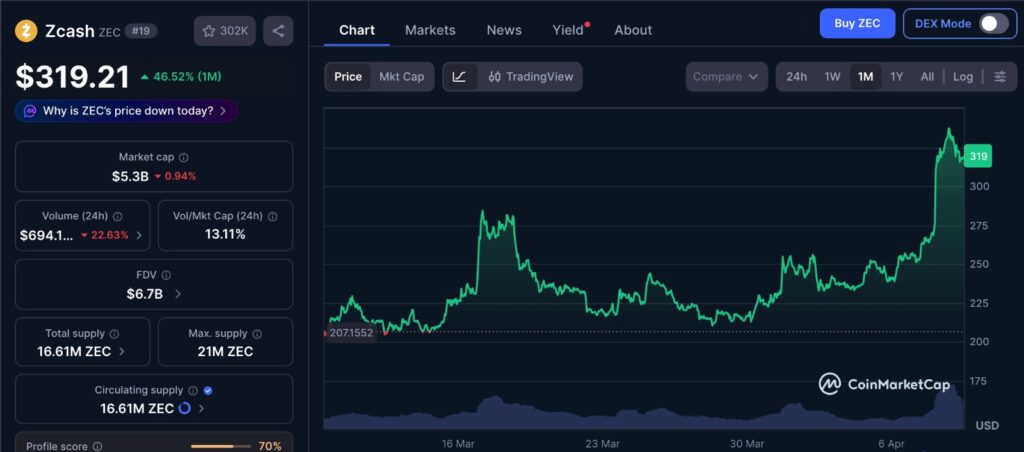Click the FDV info icon
This screenshot has height=452, width=1024.
[166, 275]
